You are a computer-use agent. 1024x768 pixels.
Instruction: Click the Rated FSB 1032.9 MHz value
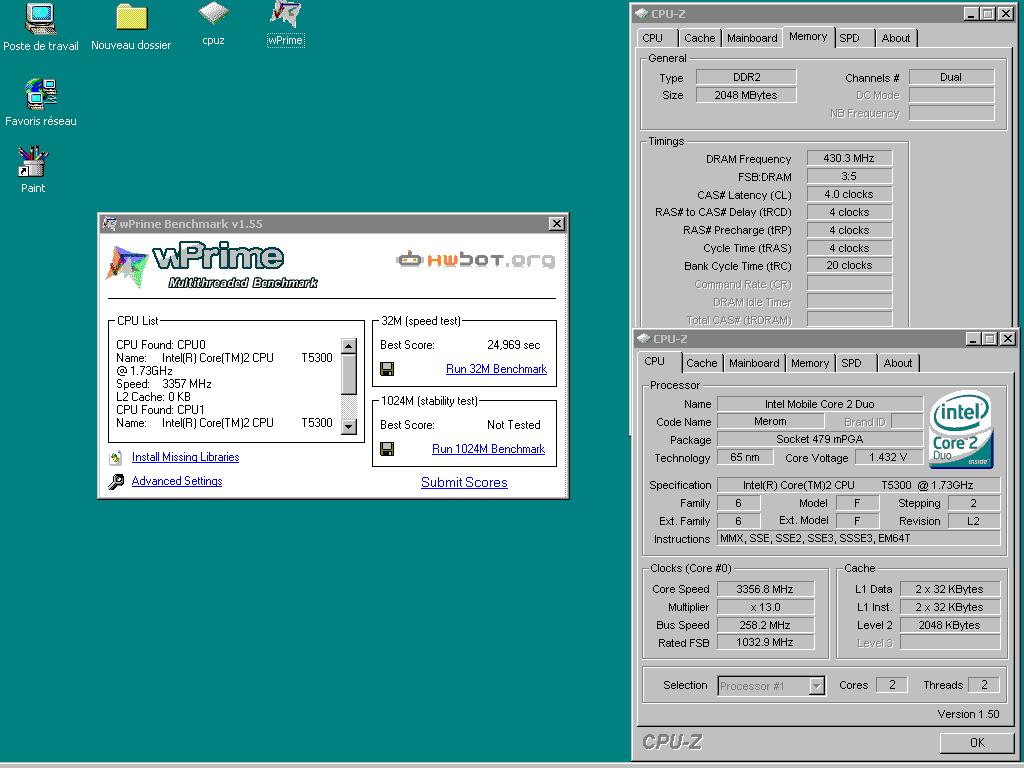pos(765,643)
